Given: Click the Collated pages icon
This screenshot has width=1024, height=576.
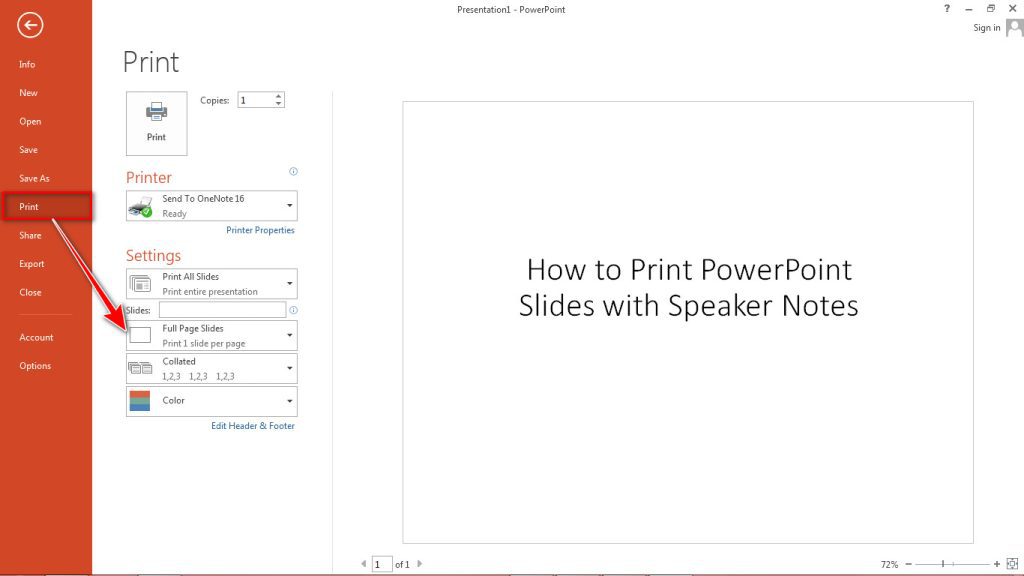Looking at the screenshot, I should point(140,367).
